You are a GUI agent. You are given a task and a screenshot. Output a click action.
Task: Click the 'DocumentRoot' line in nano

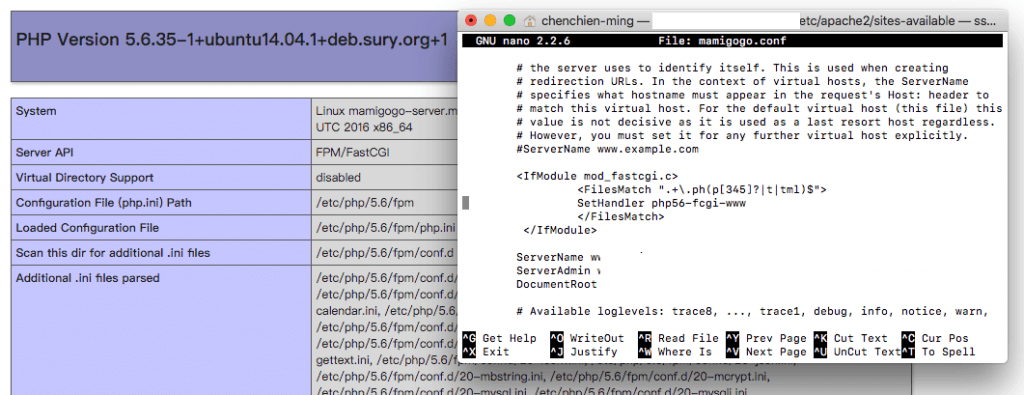(x=556, y=284)
